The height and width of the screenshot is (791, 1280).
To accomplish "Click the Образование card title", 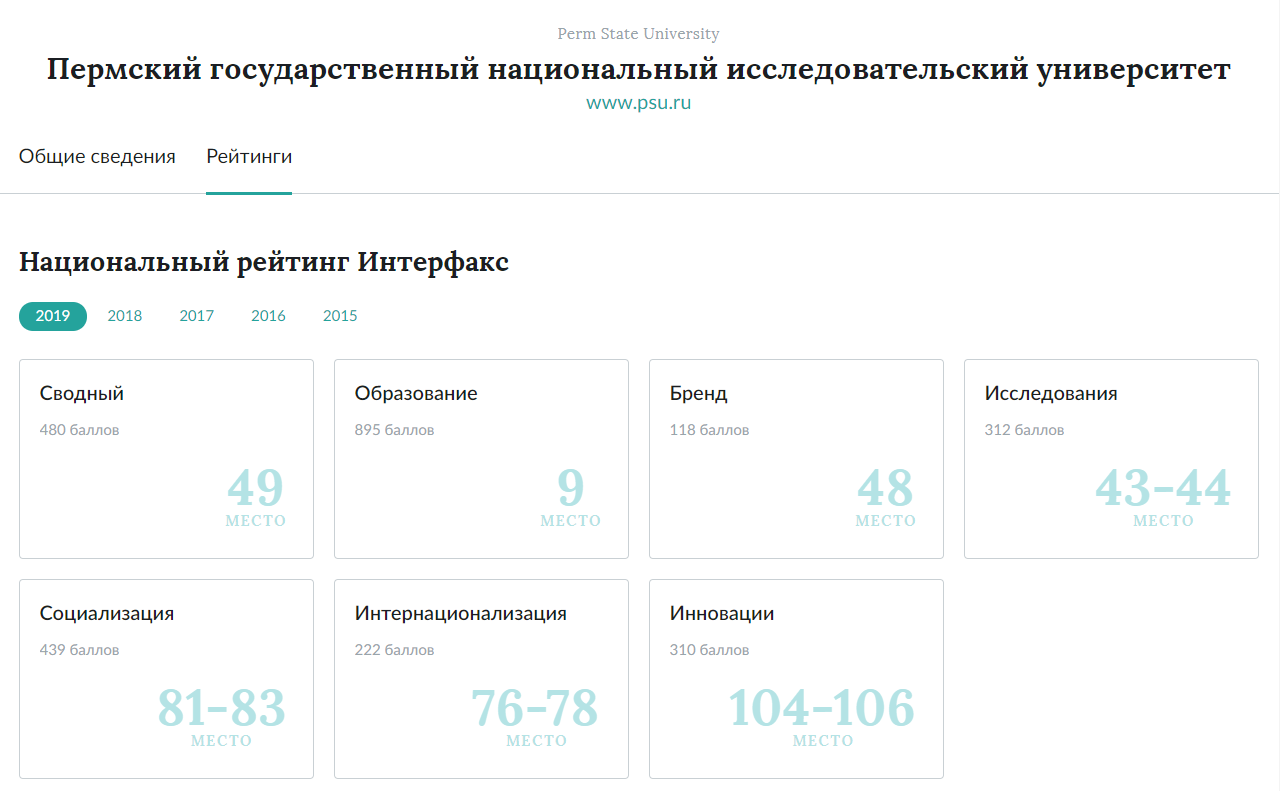I will click(416, 393).
